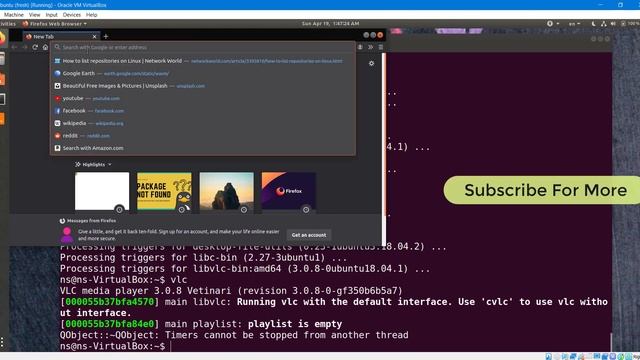Open the blank white highlight thumbnail
640x360 pixels.
[x=102, y=191]
